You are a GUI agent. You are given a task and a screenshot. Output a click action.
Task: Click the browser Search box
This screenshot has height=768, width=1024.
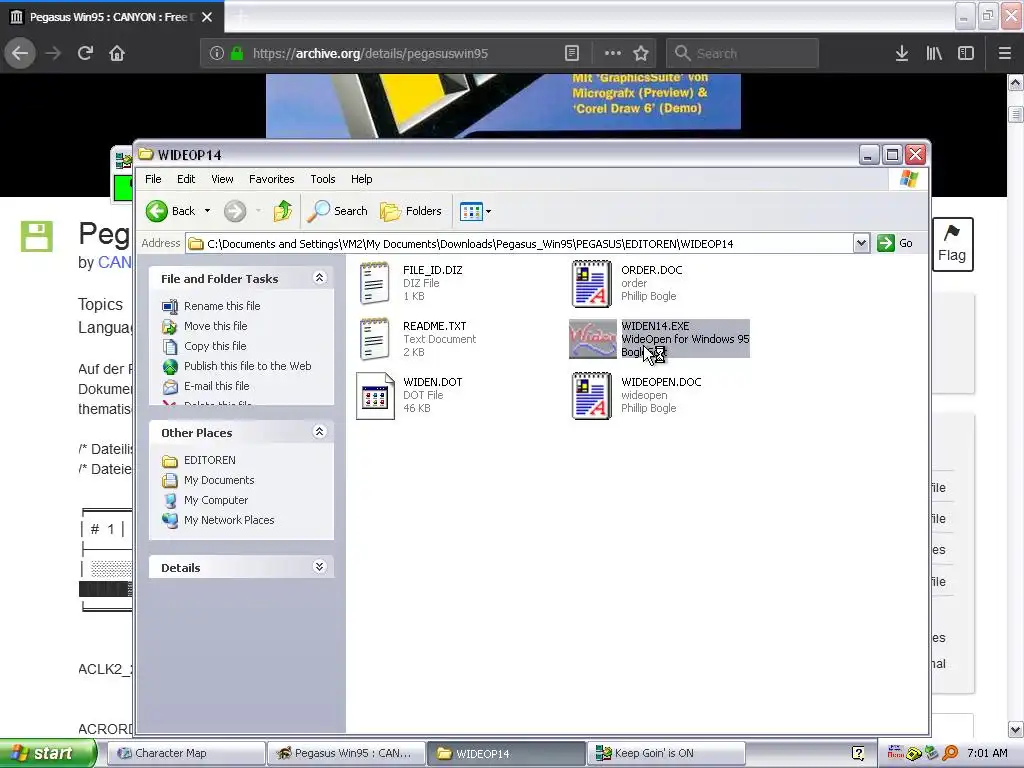742,53
